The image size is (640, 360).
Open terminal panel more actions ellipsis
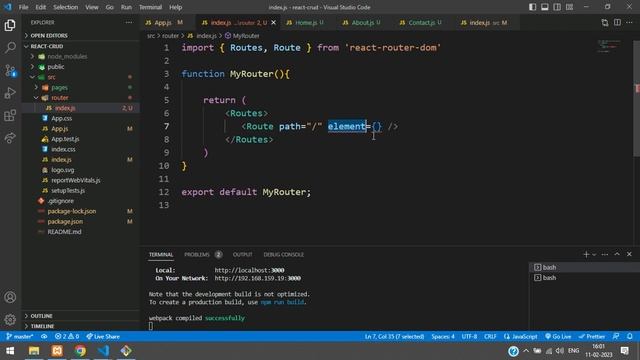coord(605,254)
